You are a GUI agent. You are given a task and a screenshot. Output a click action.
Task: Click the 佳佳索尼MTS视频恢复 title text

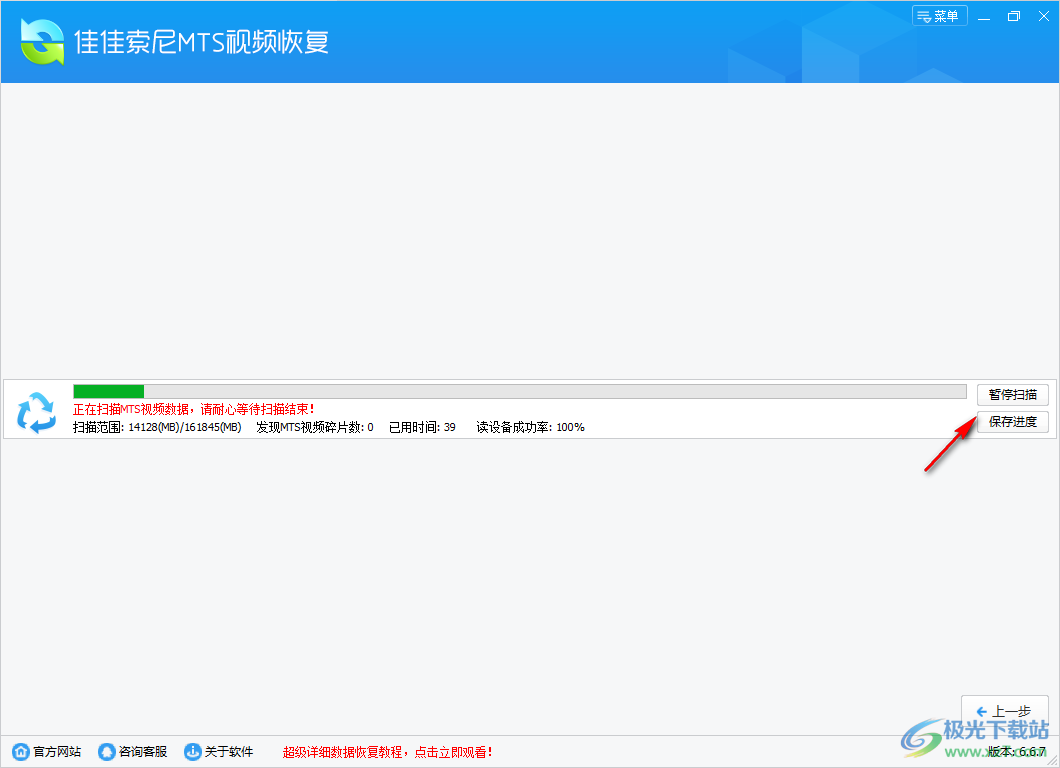[201, 42]
